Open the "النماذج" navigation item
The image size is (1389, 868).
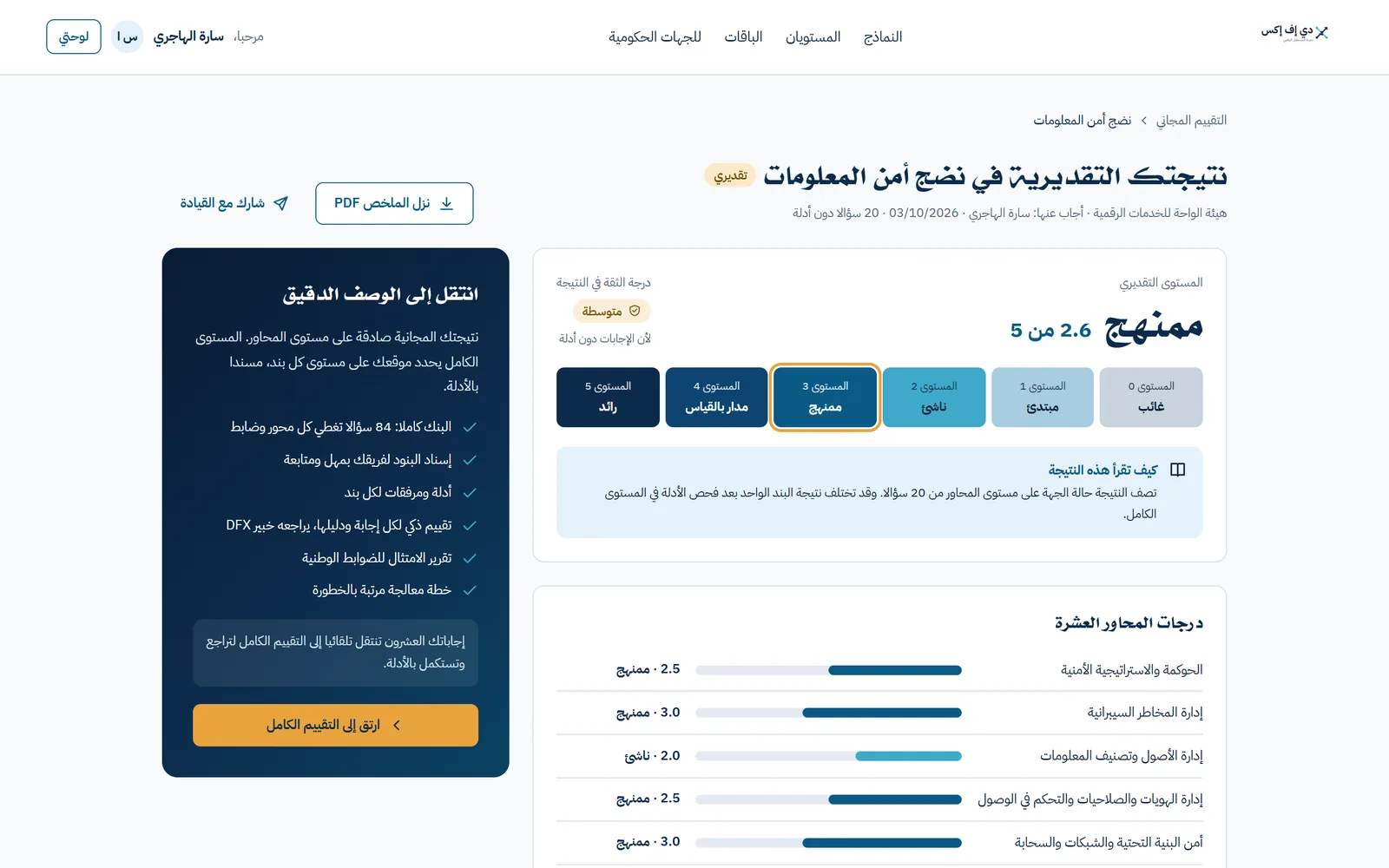click(883, 36)
